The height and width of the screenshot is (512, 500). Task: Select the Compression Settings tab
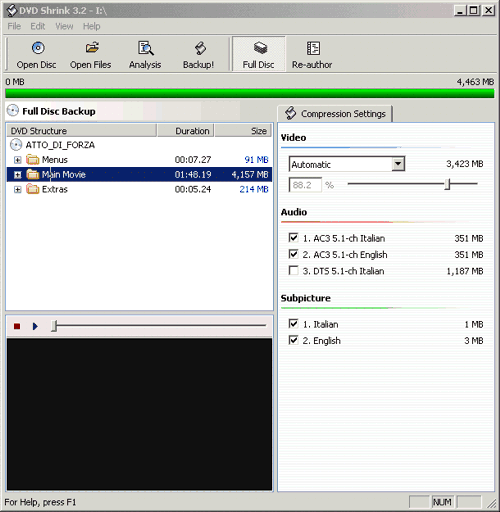(335, 114)
